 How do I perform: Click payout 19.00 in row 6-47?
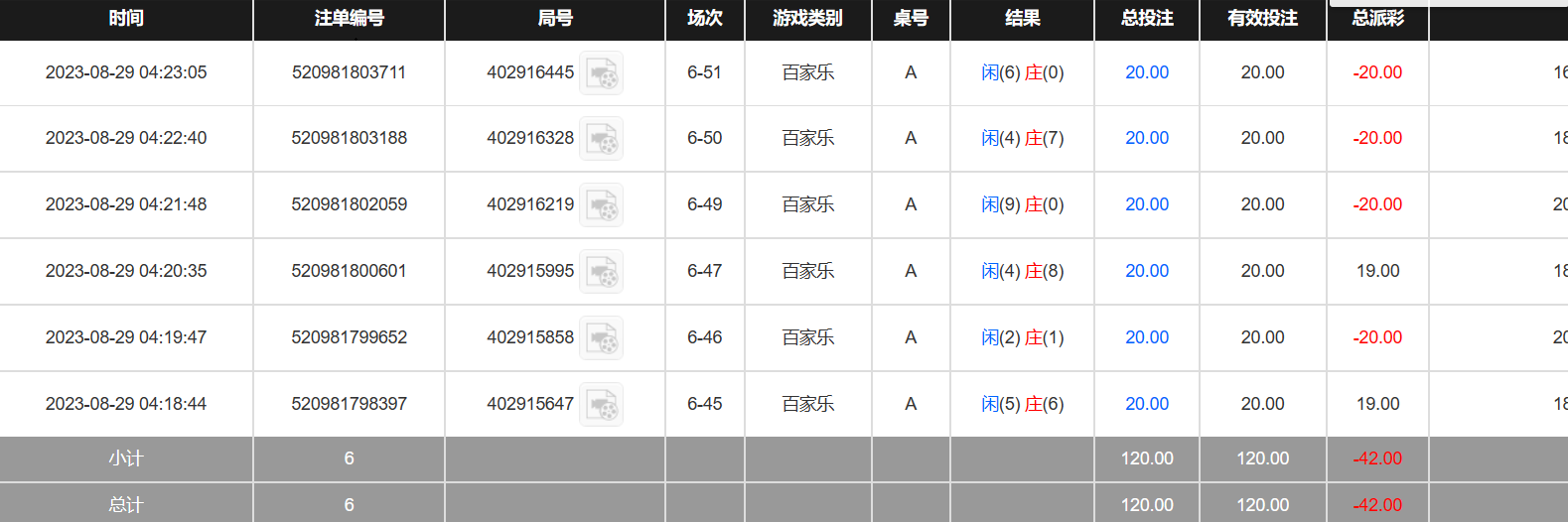(1377, 271)
